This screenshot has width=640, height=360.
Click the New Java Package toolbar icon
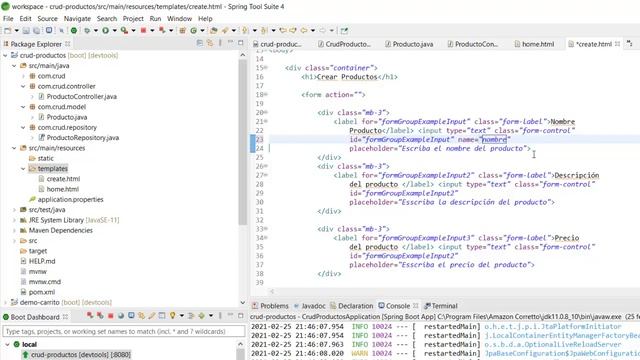[x=182, y=31]
